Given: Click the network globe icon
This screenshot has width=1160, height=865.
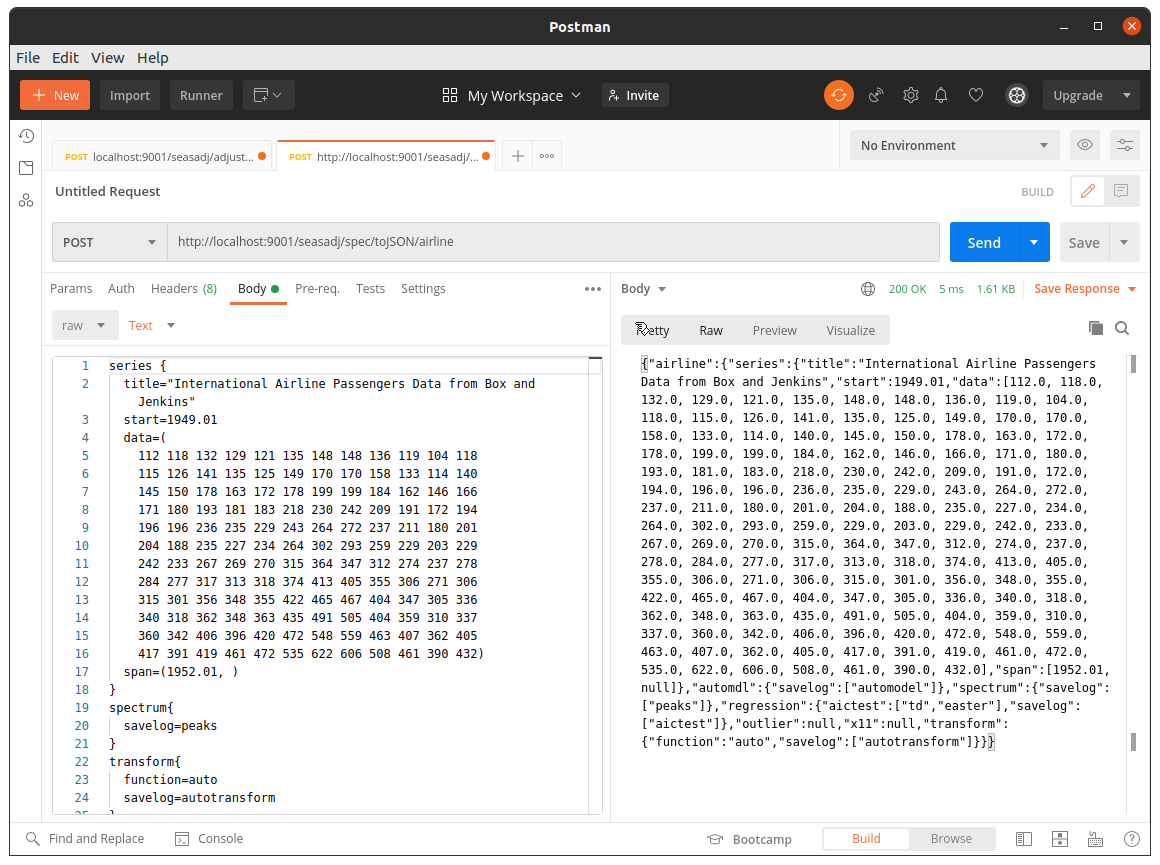Looking at the screenshot, I should pos(868,289).
